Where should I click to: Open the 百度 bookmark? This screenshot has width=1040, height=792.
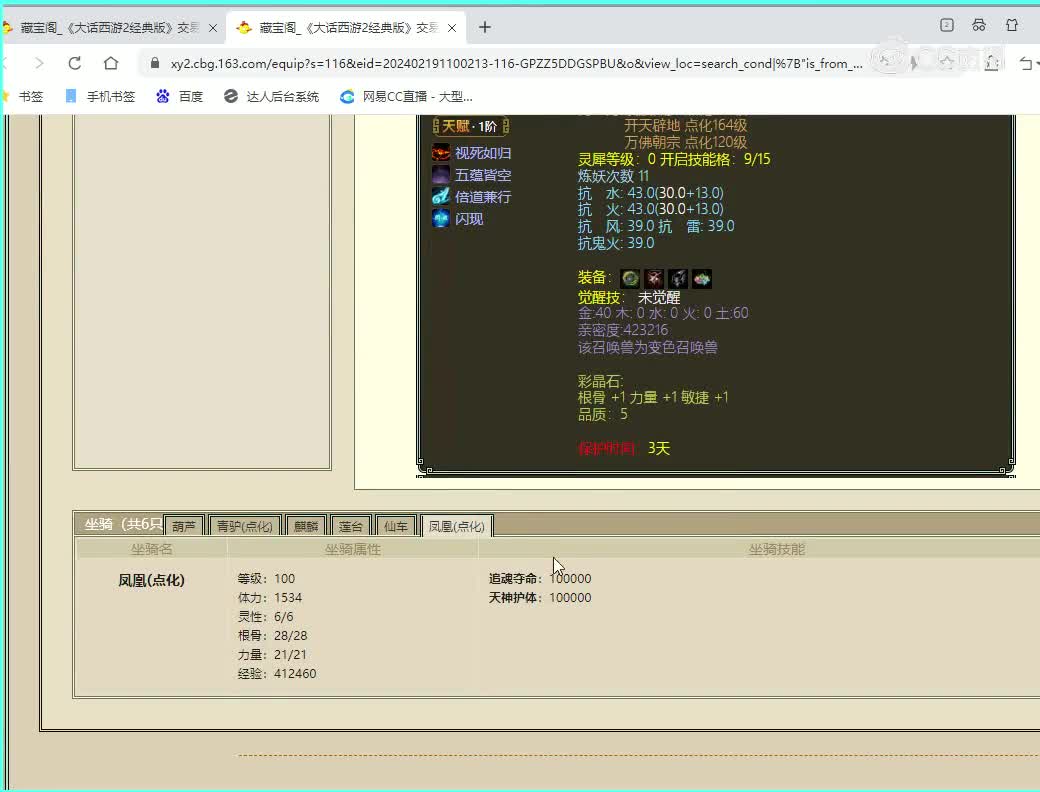click(179, 97)
